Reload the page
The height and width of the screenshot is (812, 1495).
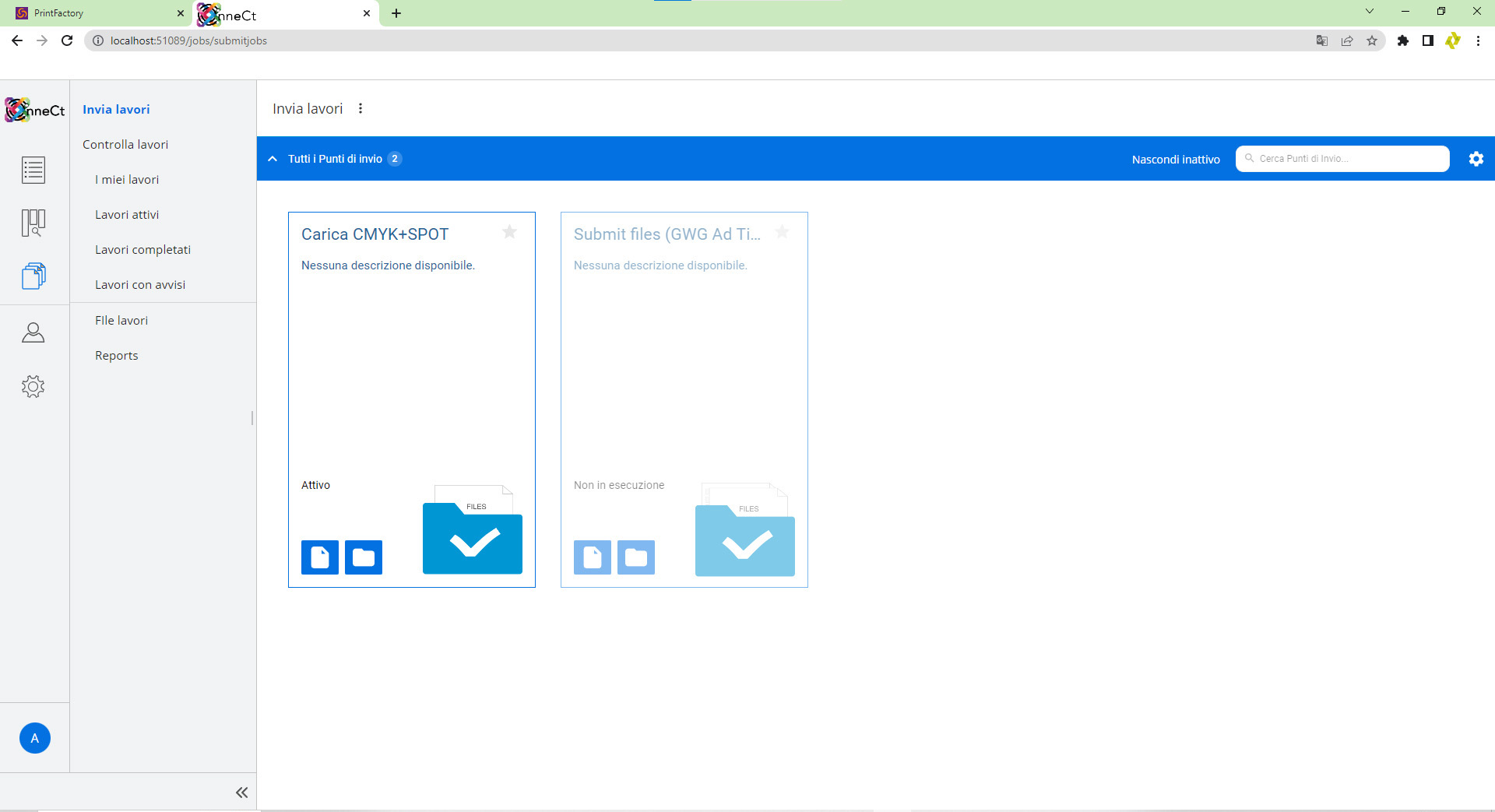click(67, 40)
